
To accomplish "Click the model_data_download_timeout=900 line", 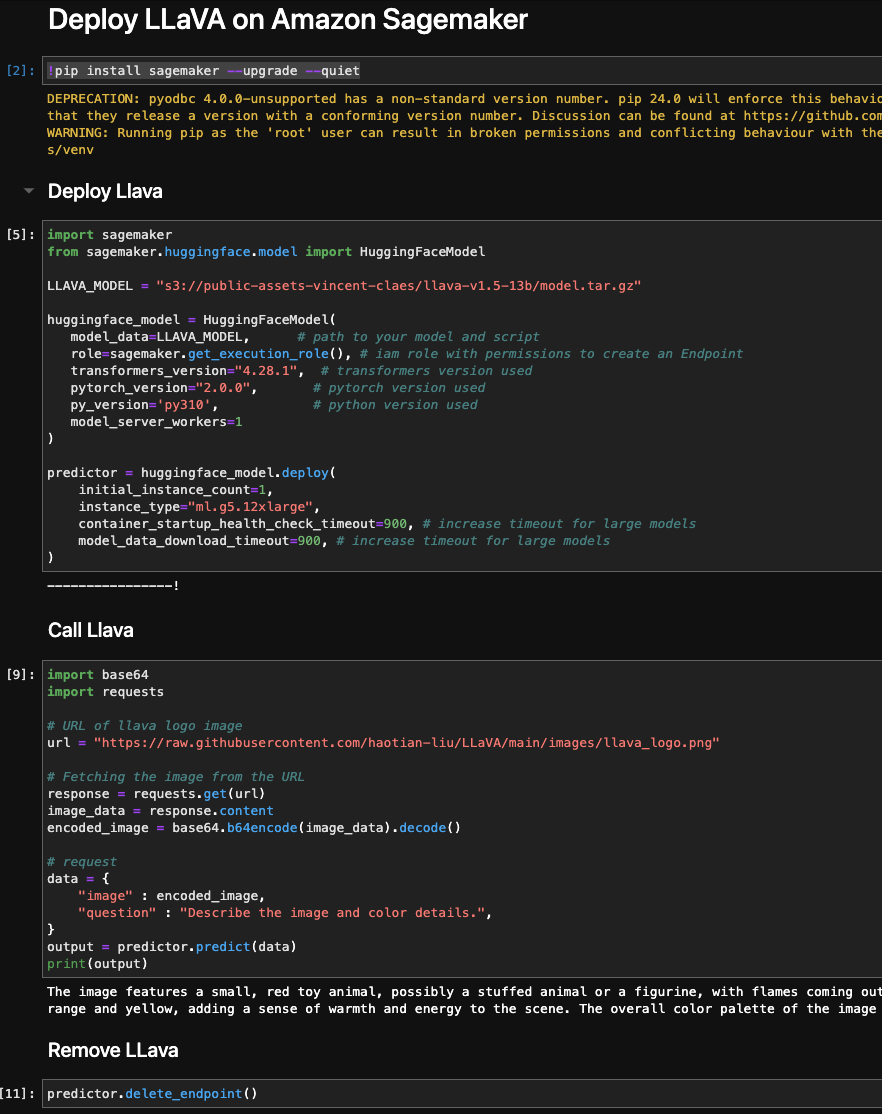I will [x=344, y=541].
